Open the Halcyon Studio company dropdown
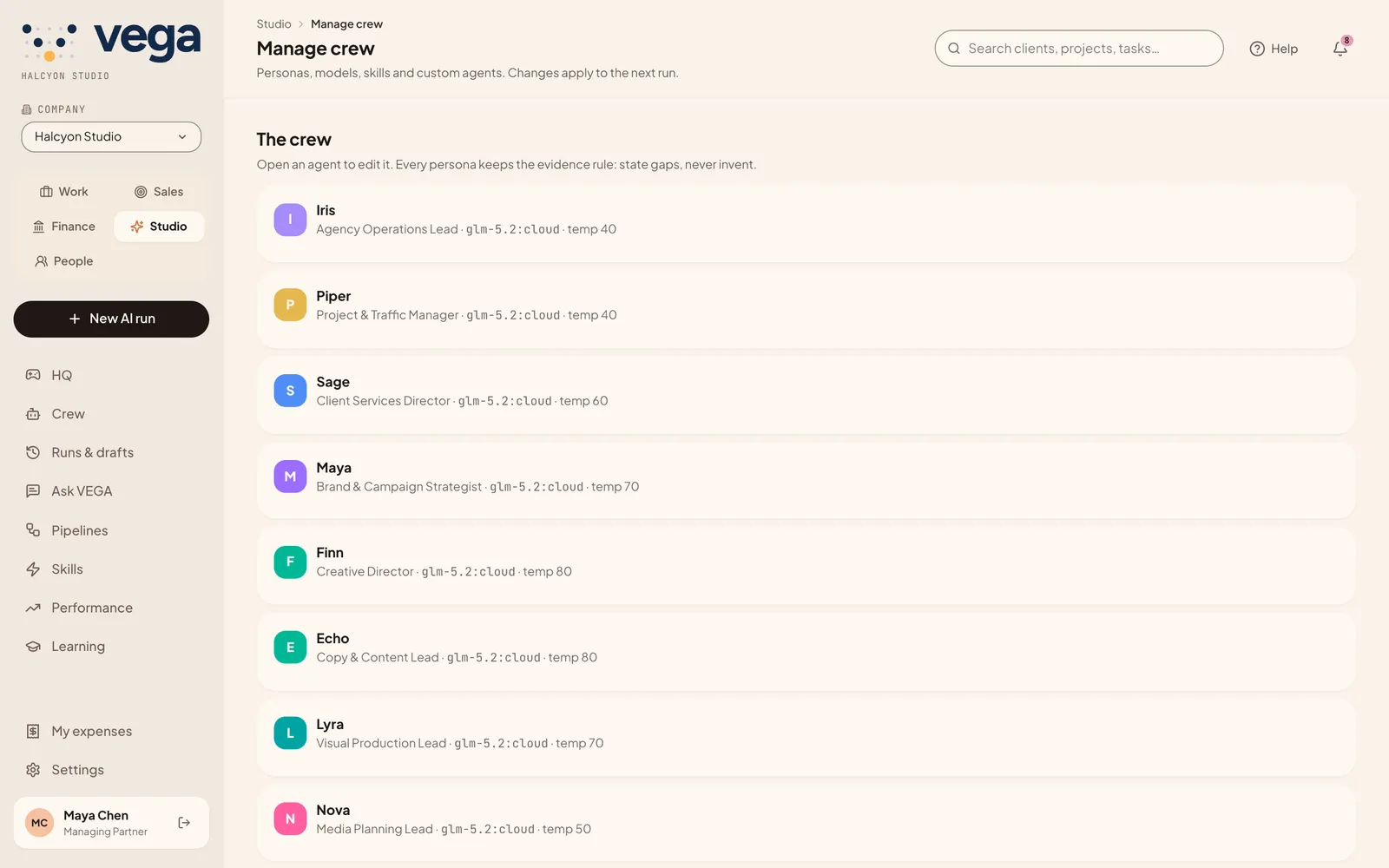This screenshot has height=868, width=1389. coord(111,137)
